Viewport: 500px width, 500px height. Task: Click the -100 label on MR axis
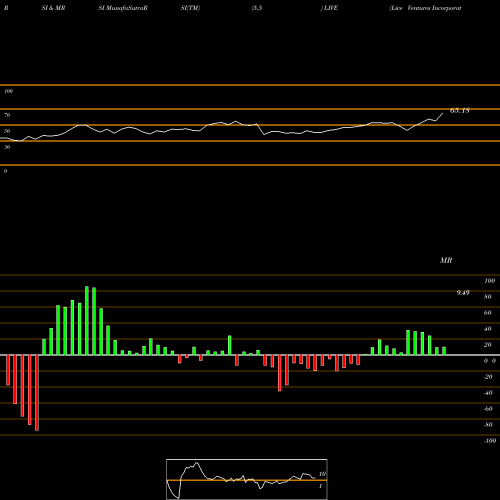pyautogui.click(x=490, y=441)
